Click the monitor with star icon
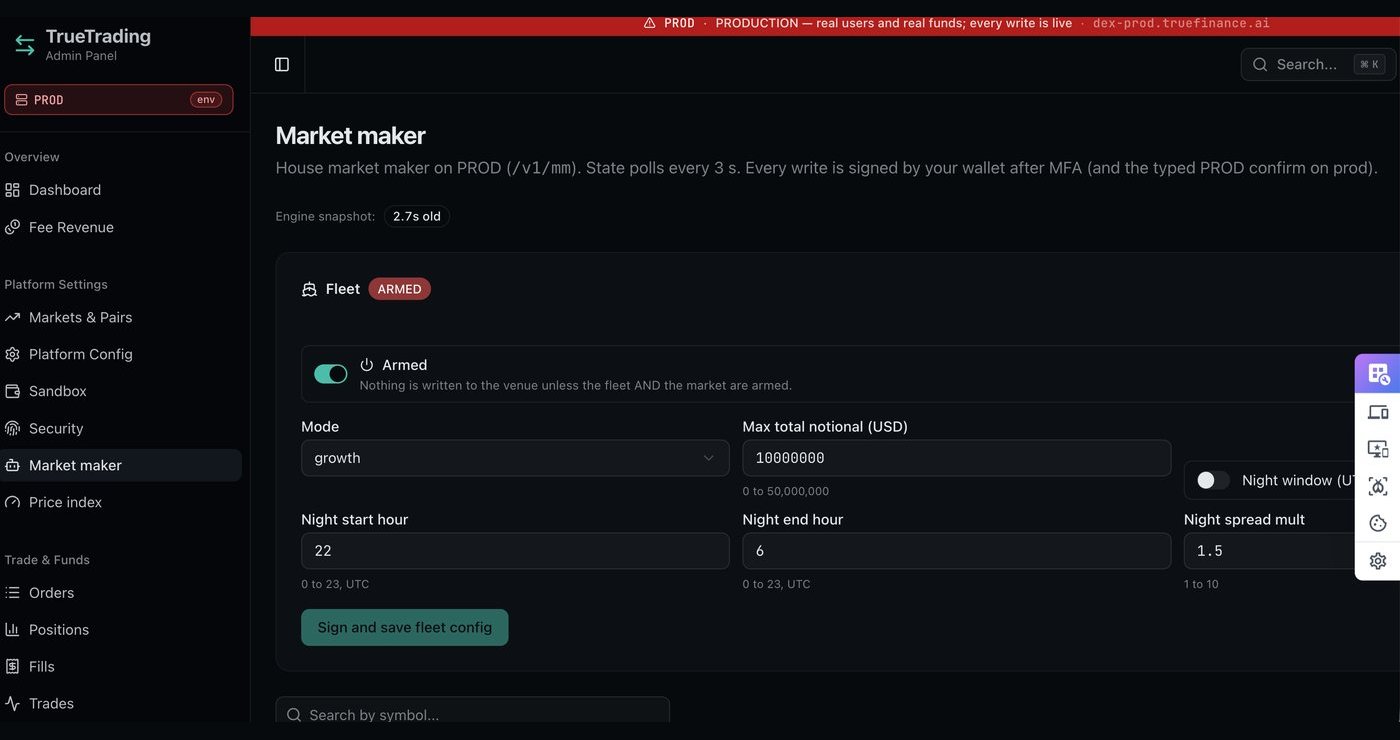The height and width of the screenshot is (740, 1400). [x=1378, y=449]
